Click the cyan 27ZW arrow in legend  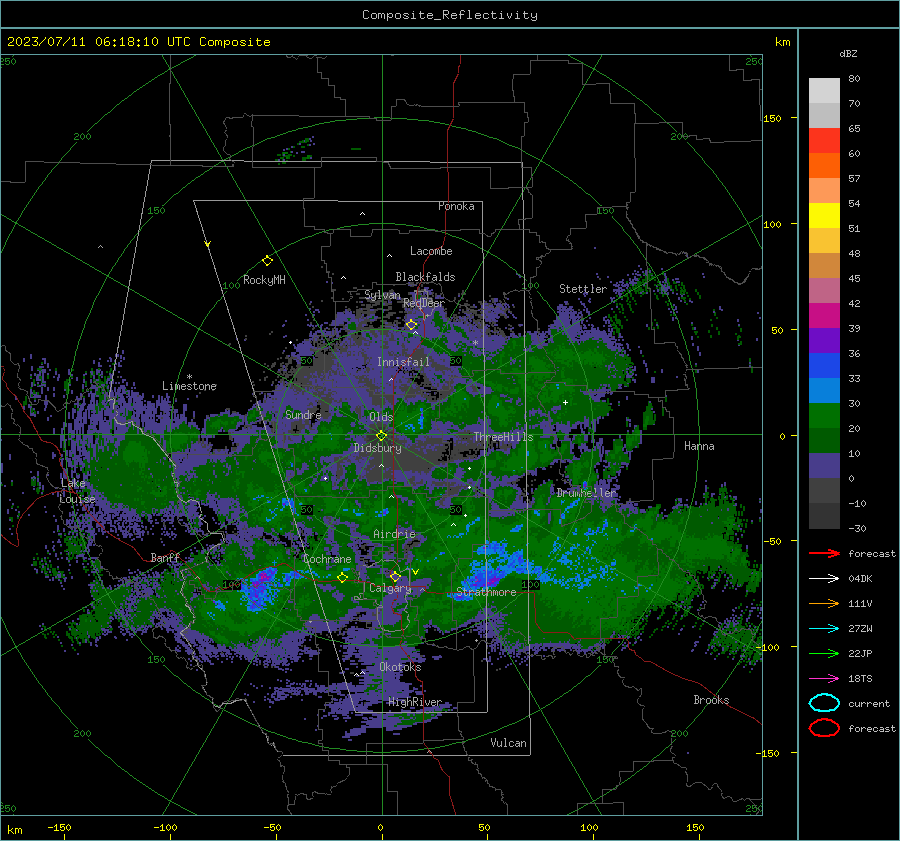[x=824, y=629]
